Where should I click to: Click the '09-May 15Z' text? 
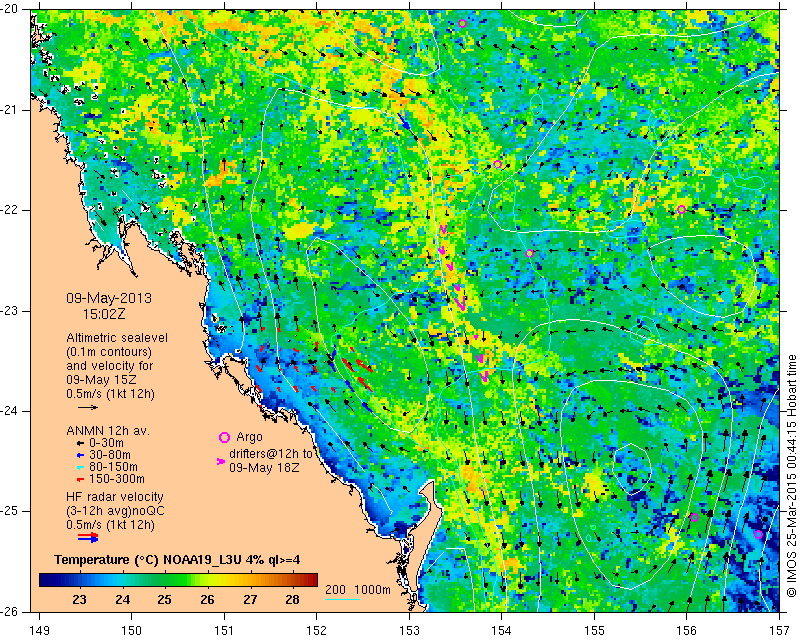(101, 380)
